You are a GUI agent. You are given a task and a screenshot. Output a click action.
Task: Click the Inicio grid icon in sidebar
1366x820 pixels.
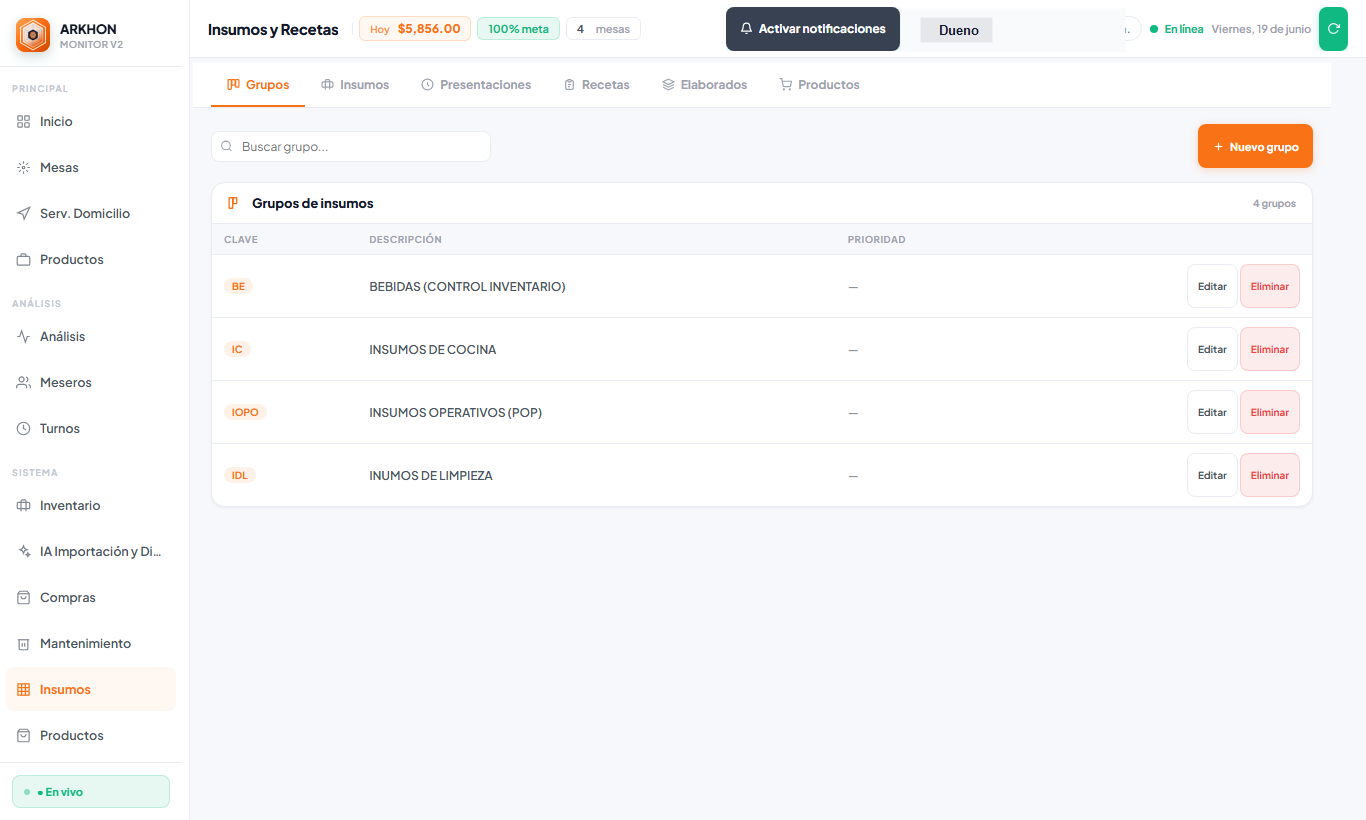click(x=24, y=121)
